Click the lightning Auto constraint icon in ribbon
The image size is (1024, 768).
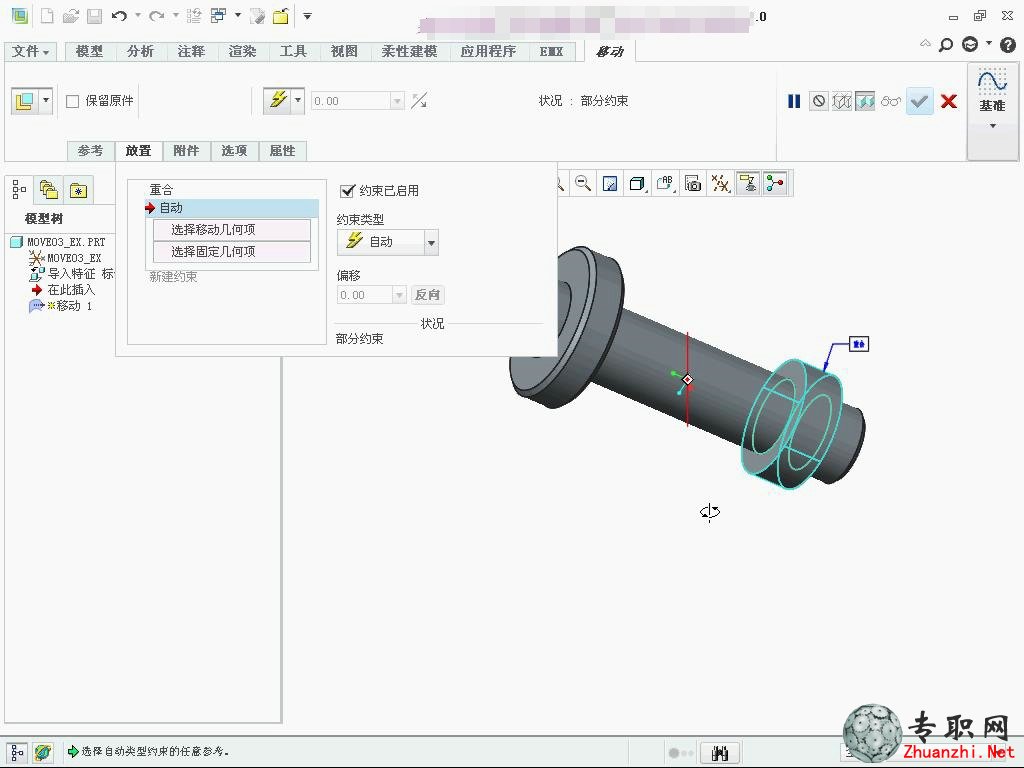pos(278,100)
